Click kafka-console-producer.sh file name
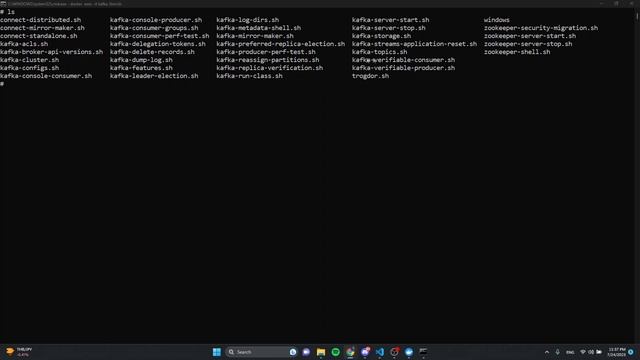Screen dimensions: 640x360 point(156,20)
